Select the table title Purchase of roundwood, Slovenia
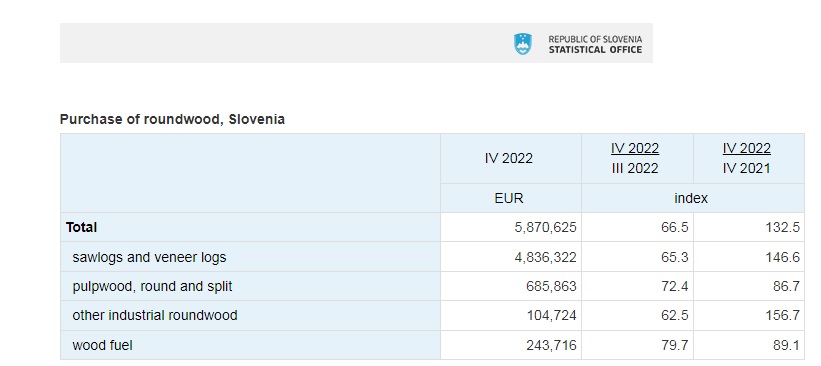This screenshot has height=366, width=821. point(172,119)
